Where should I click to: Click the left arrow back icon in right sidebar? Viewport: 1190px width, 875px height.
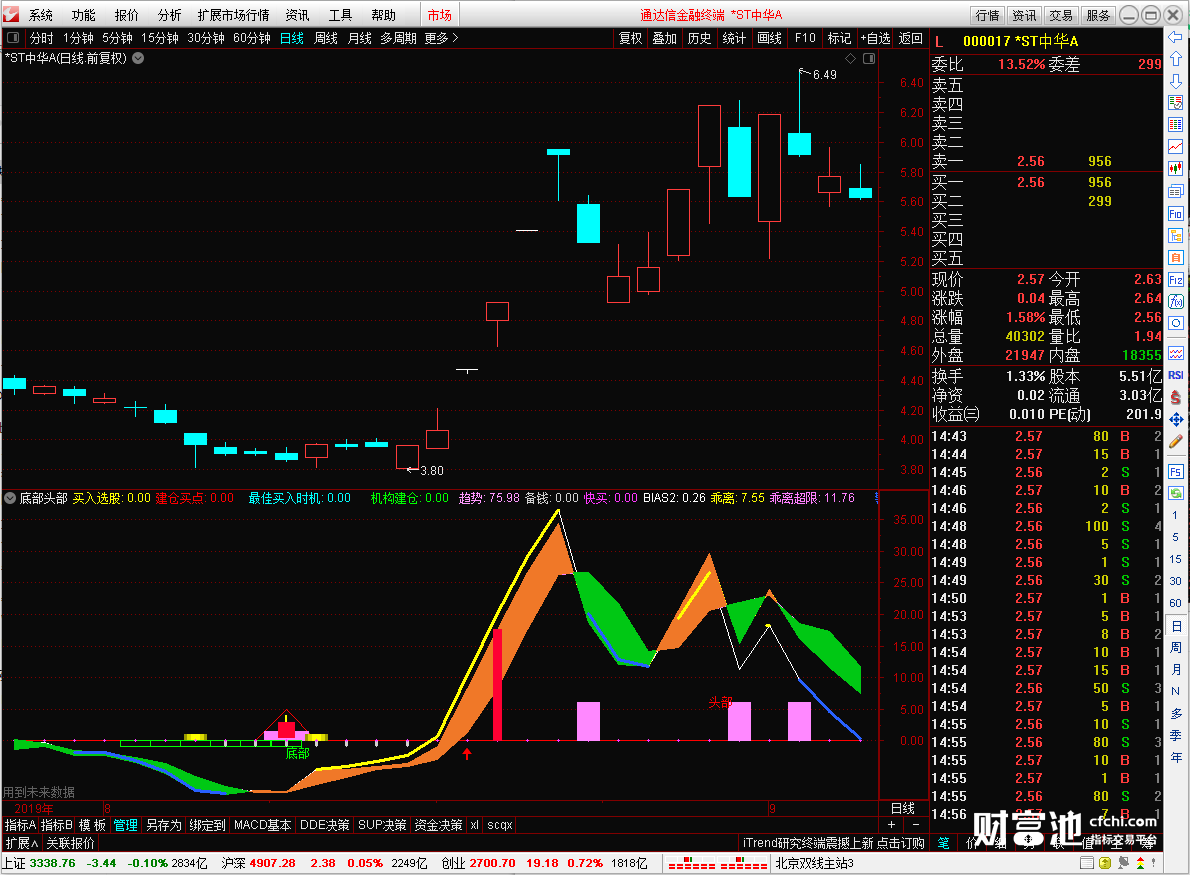[x=1176, y=37]
